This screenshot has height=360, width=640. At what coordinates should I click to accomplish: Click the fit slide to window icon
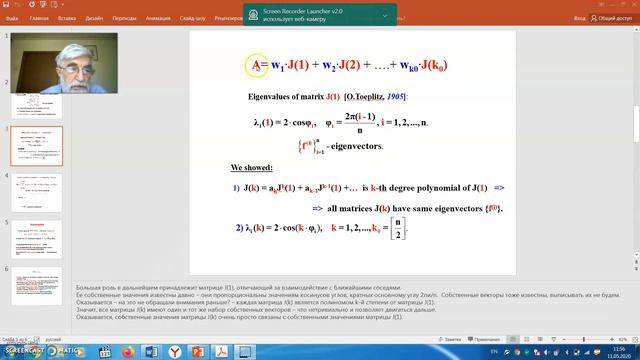pyautogui.click(x=635, y=340)
